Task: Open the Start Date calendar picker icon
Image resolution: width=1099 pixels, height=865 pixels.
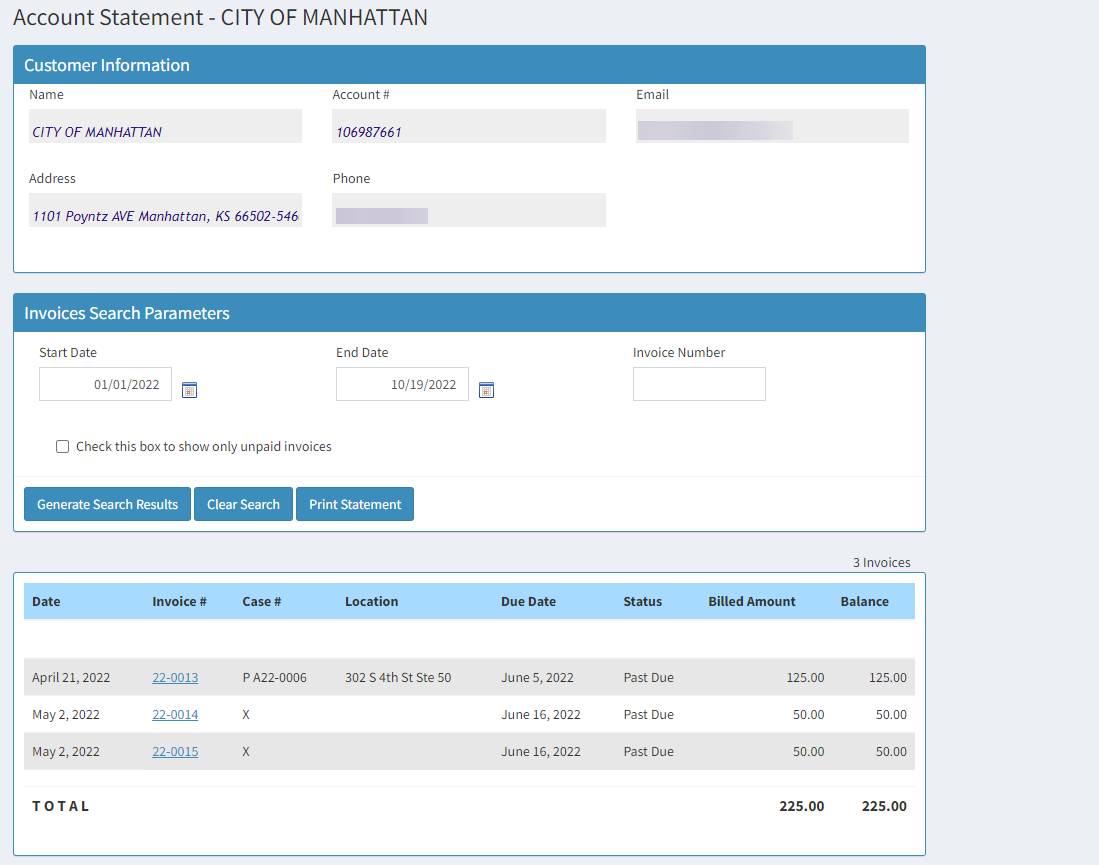Action: tap(189, 390)
